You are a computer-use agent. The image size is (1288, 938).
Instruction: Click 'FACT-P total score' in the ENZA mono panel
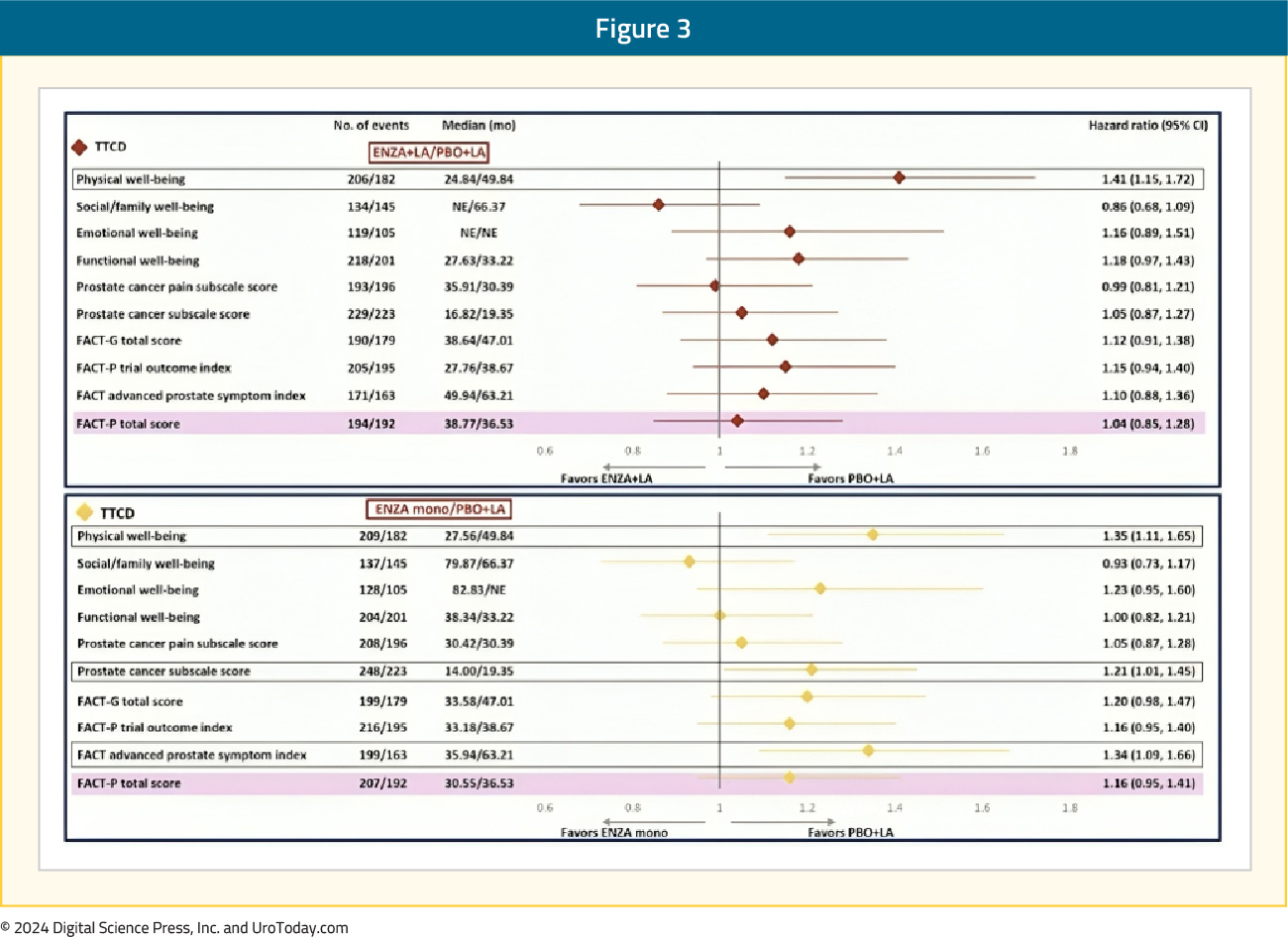[129, 783]
